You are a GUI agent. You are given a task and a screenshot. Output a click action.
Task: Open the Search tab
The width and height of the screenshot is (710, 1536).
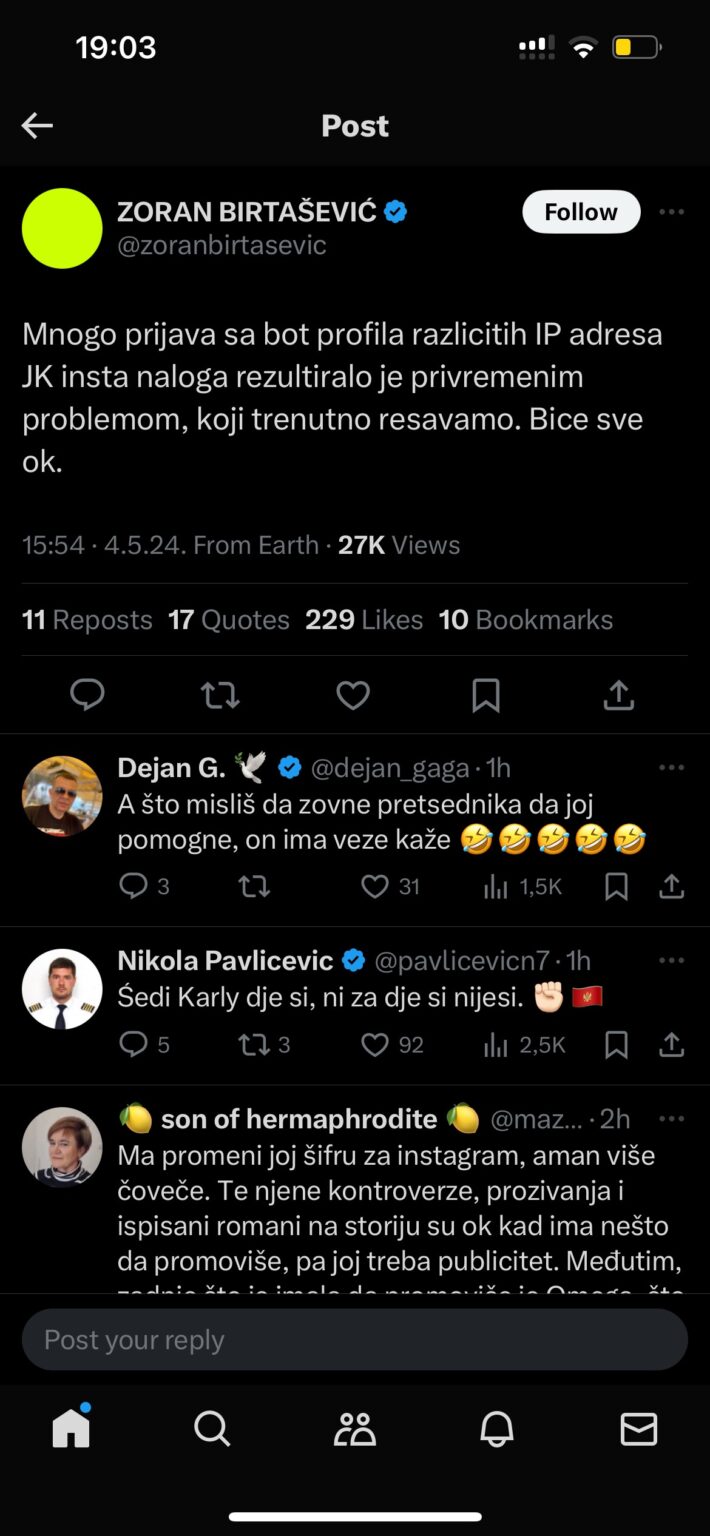(212, 1429)
